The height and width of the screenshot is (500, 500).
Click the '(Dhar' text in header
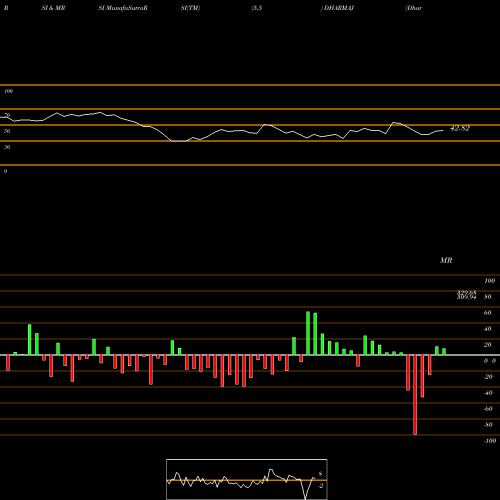click(413, 8)
